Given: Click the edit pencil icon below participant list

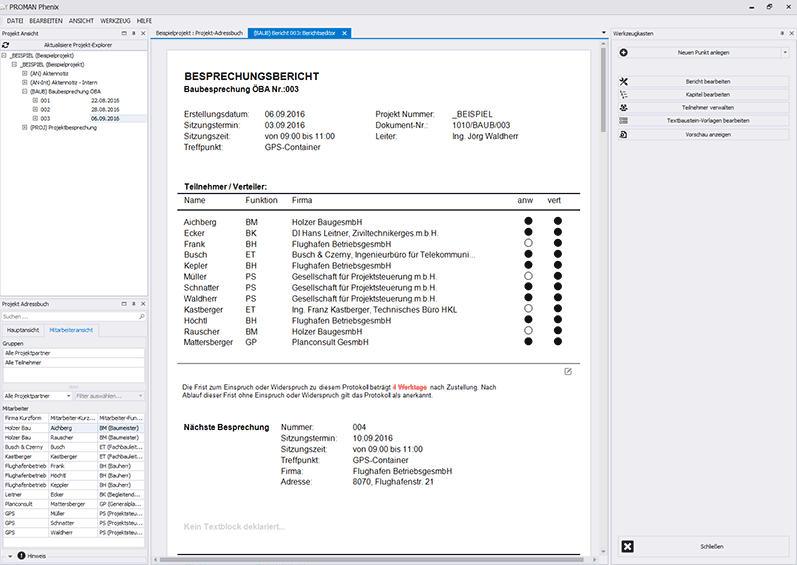Looking at the screenshot, I should [x=568, y=372].
